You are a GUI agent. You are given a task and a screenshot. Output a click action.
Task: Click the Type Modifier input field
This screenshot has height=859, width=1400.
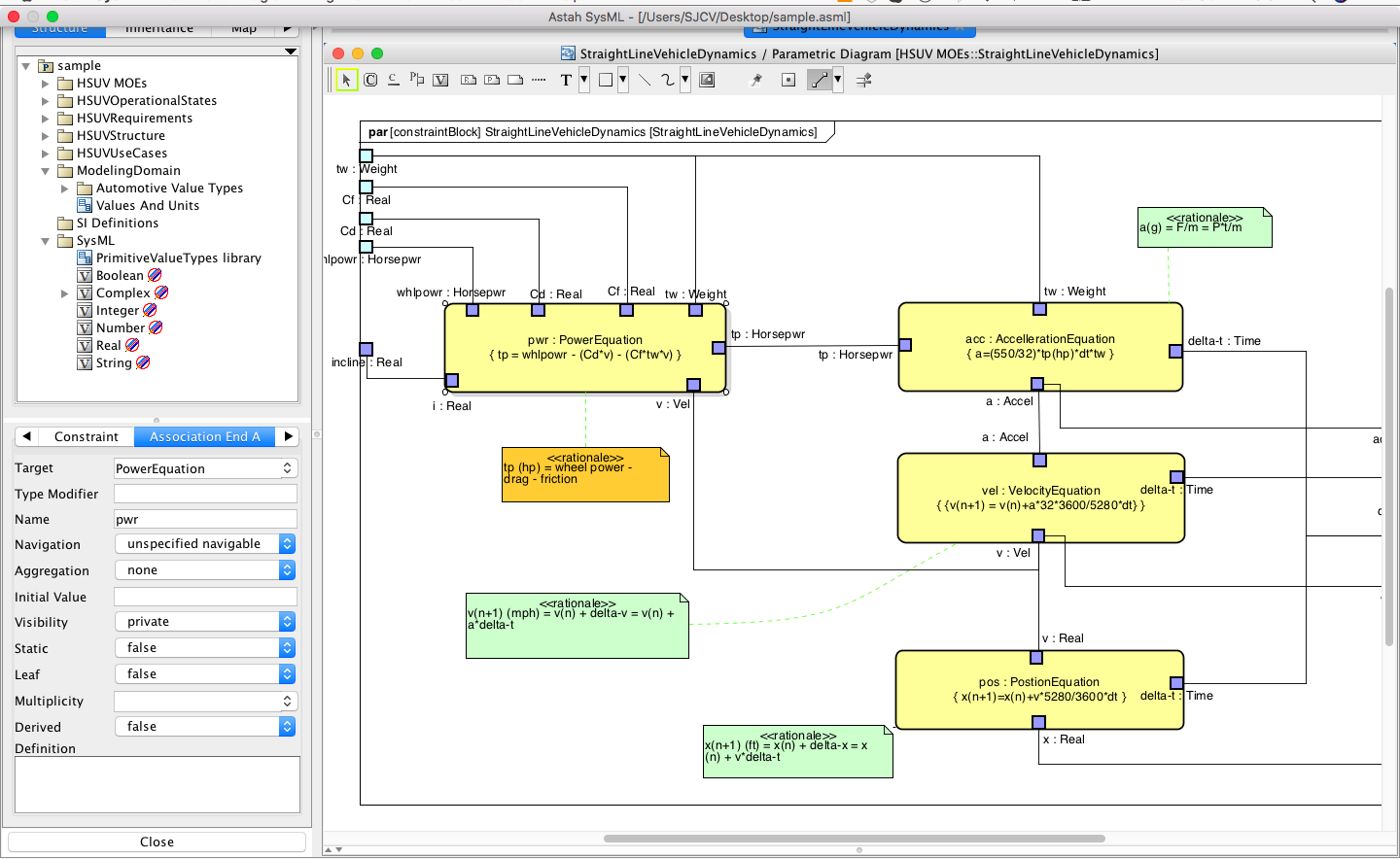coord(205,494)
